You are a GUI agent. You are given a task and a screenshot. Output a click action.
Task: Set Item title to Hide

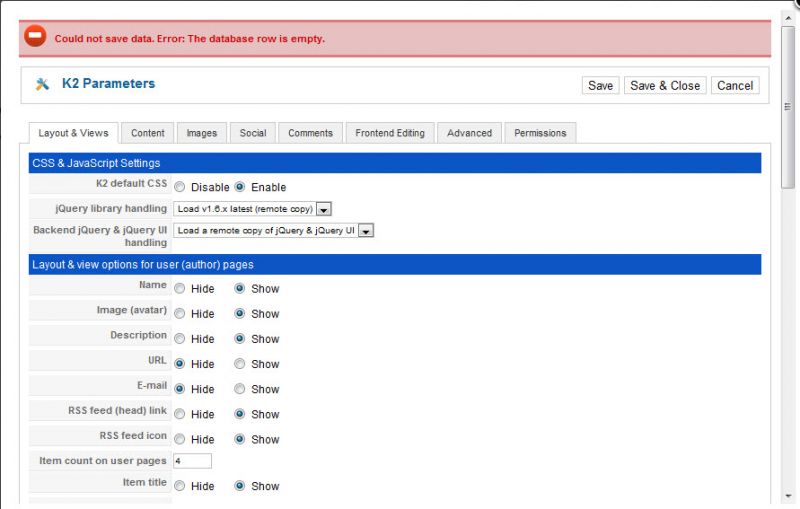[180, 486]
